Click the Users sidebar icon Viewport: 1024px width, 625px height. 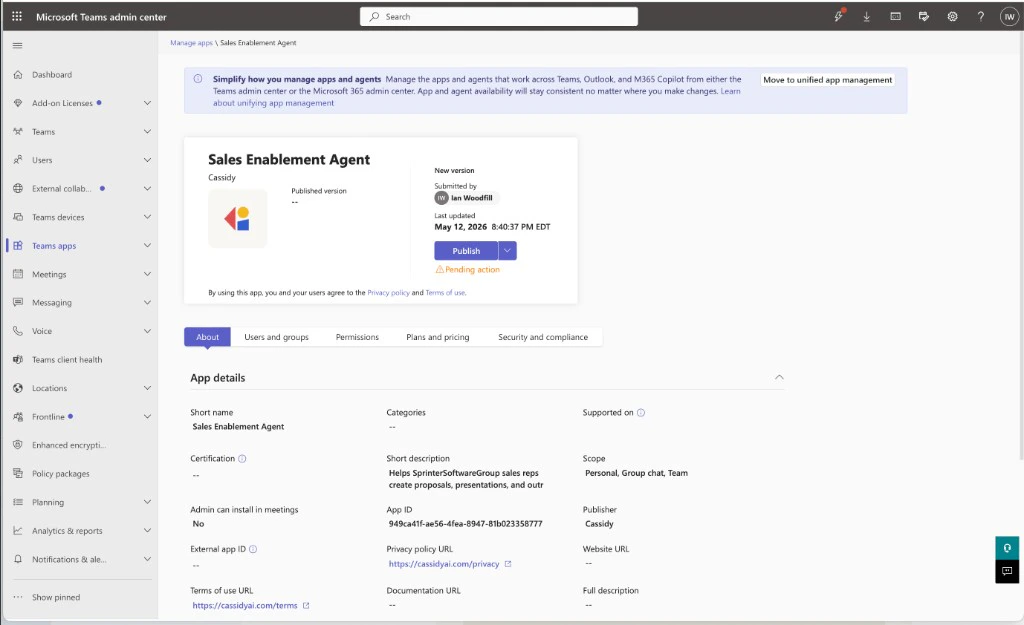[x=18, y=160]
